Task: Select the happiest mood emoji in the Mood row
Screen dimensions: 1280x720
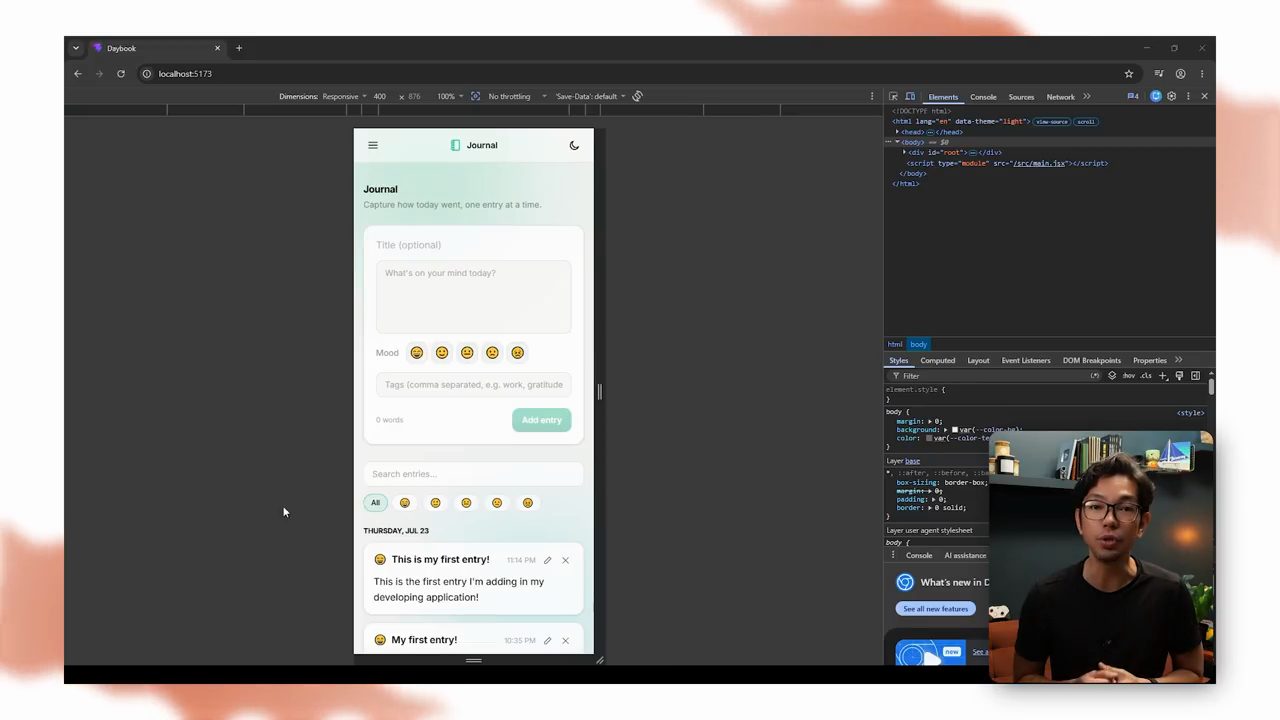Action: point(417,352)
